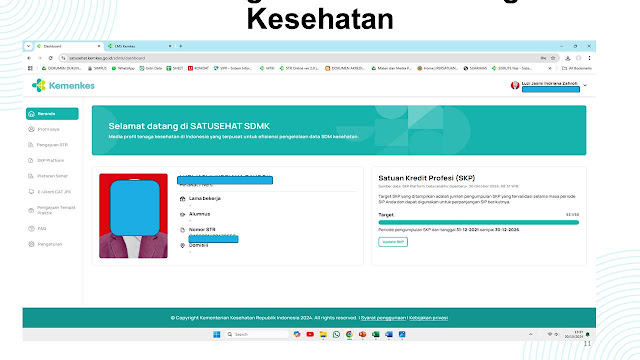Click the taskbar clock and date

pos(573,334)
